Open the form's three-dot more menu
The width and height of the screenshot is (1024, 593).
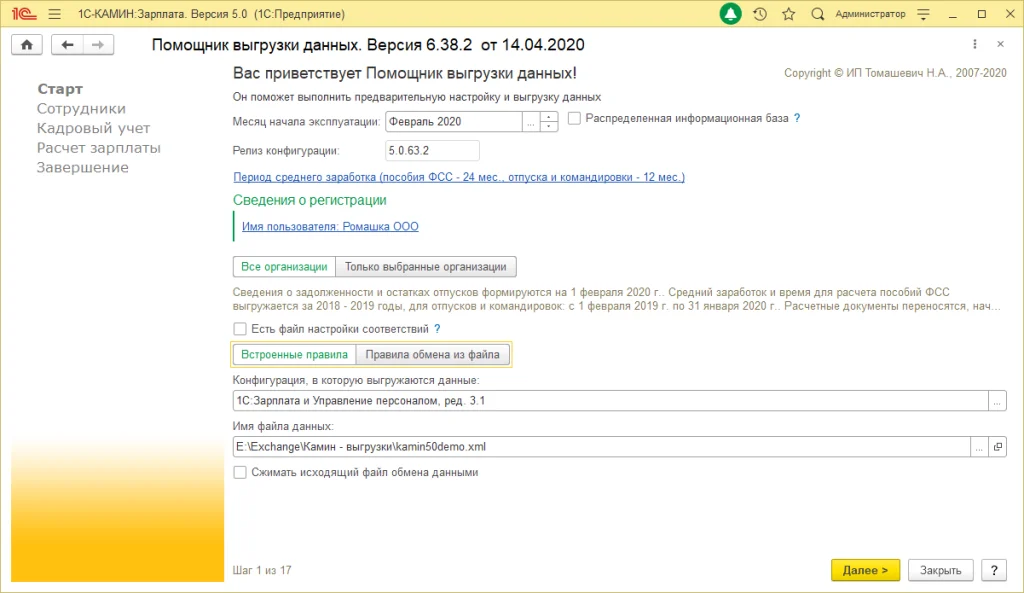[975, 44]
